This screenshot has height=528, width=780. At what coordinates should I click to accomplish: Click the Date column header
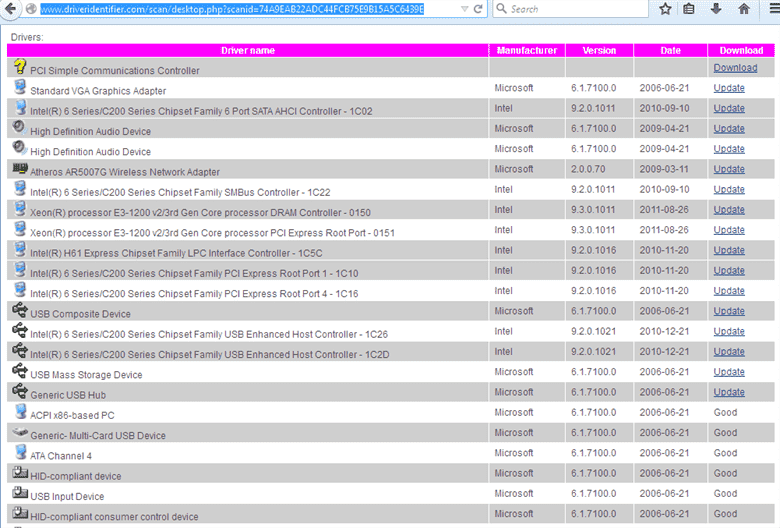[x=670, y=50]
